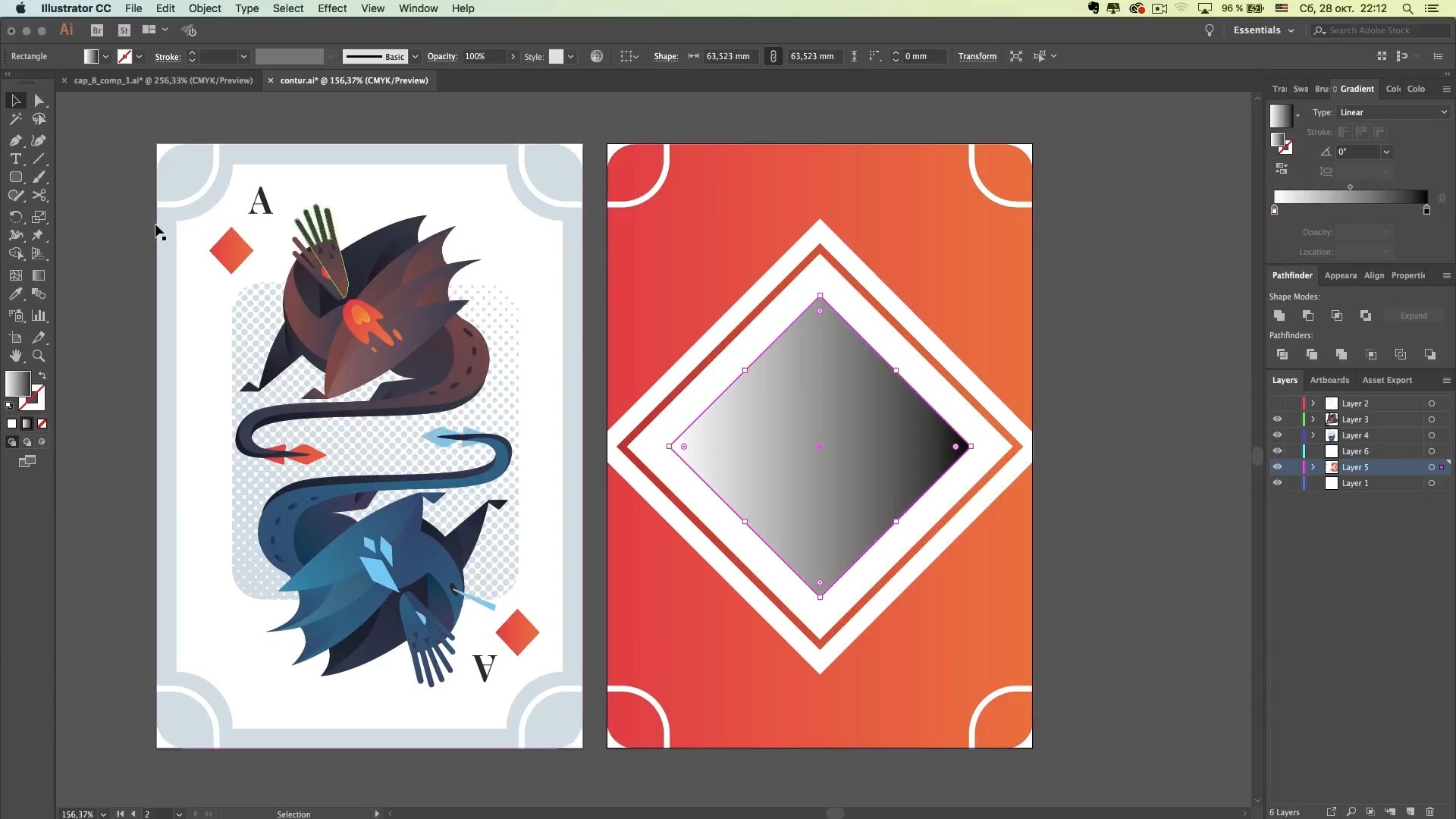Image resolution: width=1456 pixels, height=819 pixels.
Task: Select the Direct Selection tool
Action: pos(39,101)
